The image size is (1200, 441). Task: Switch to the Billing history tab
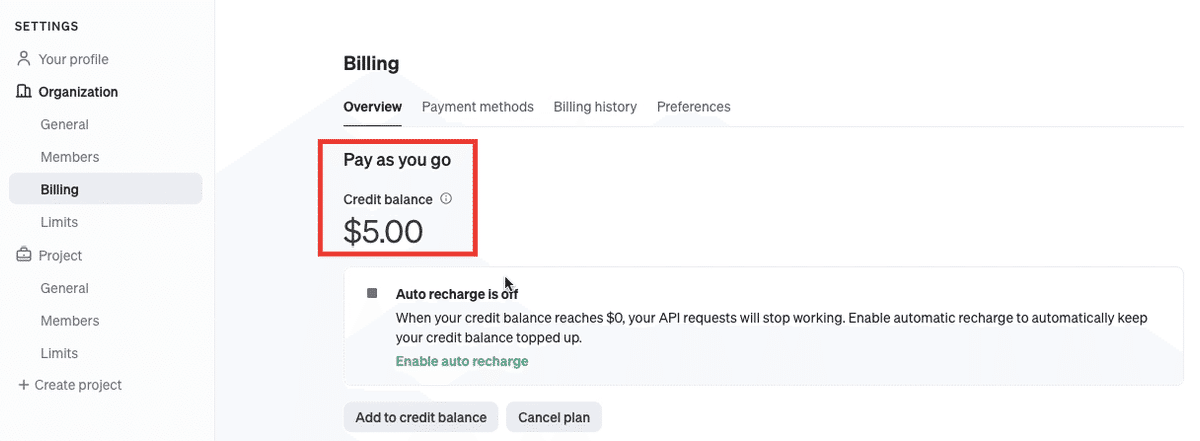pos(595,107)
